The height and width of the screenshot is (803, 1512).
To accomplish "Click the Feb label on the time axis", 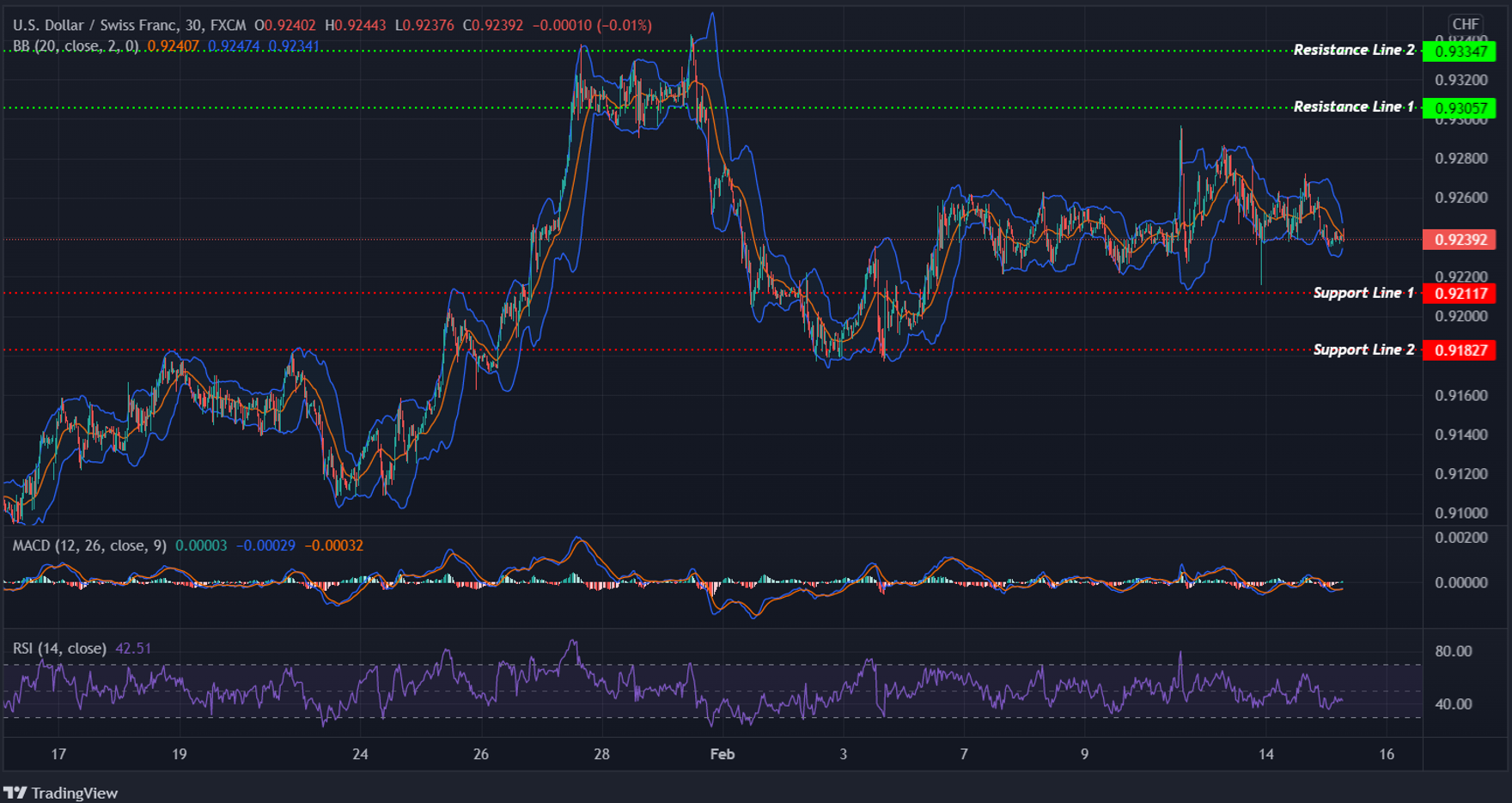I will coord(721,754).
